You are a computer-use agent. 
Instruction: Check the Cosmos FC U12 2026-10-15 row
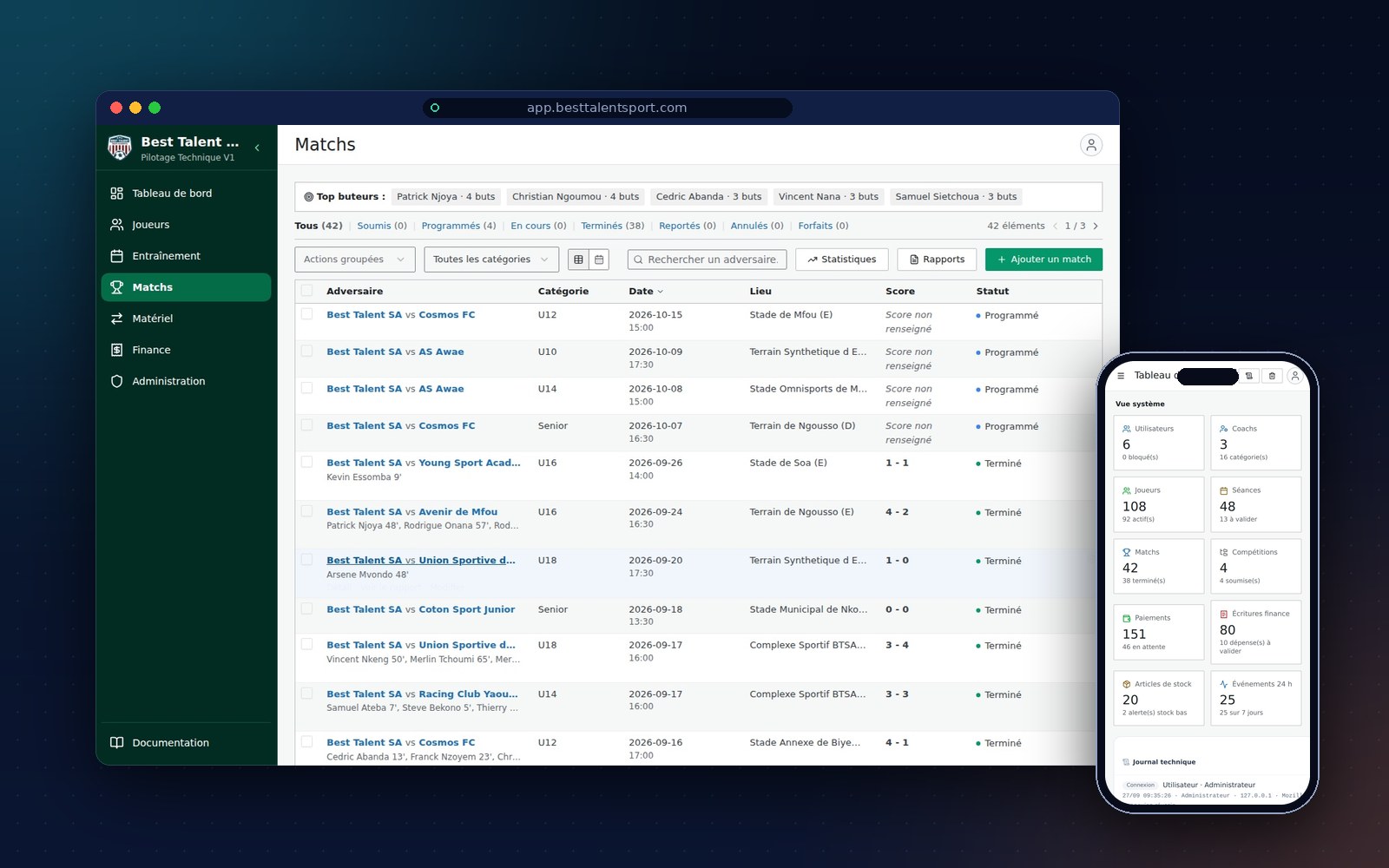pos(306,314)
